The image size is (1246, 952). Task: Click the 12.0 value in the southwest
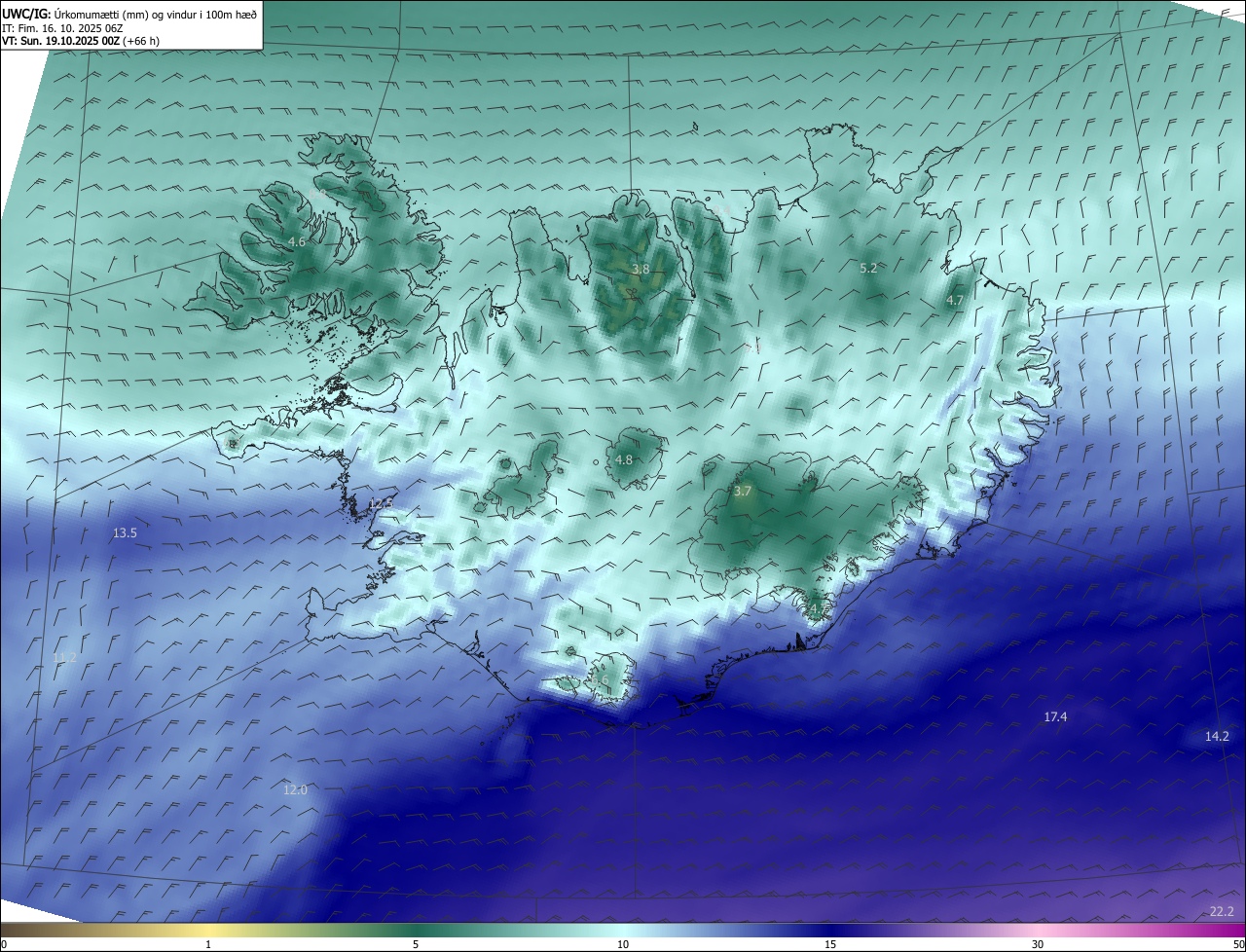click(295, 789)
